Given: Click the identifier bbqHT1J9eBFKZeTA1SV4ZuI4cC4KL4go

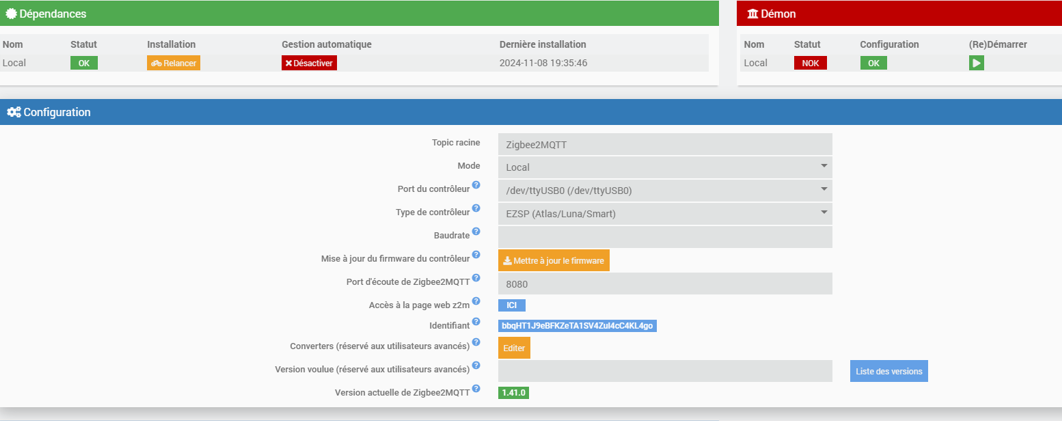Looking at the screenshot, I should [x=578, y=326].
